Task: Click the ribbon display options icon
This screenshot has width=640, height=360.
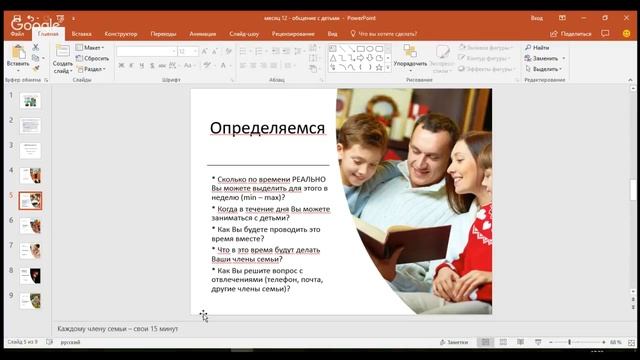Action: pos(562,18)
